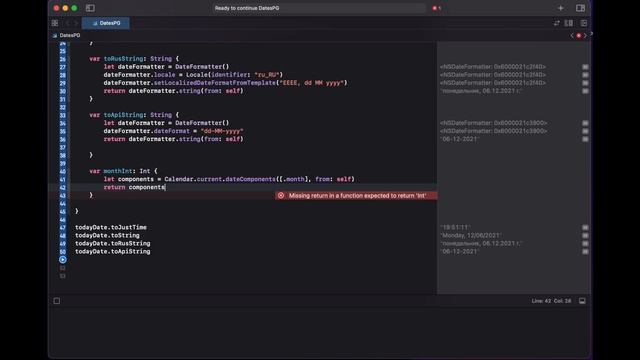Click the todayDate.toString line
This screenshot has width=640, height=360.
pos(107,236)
